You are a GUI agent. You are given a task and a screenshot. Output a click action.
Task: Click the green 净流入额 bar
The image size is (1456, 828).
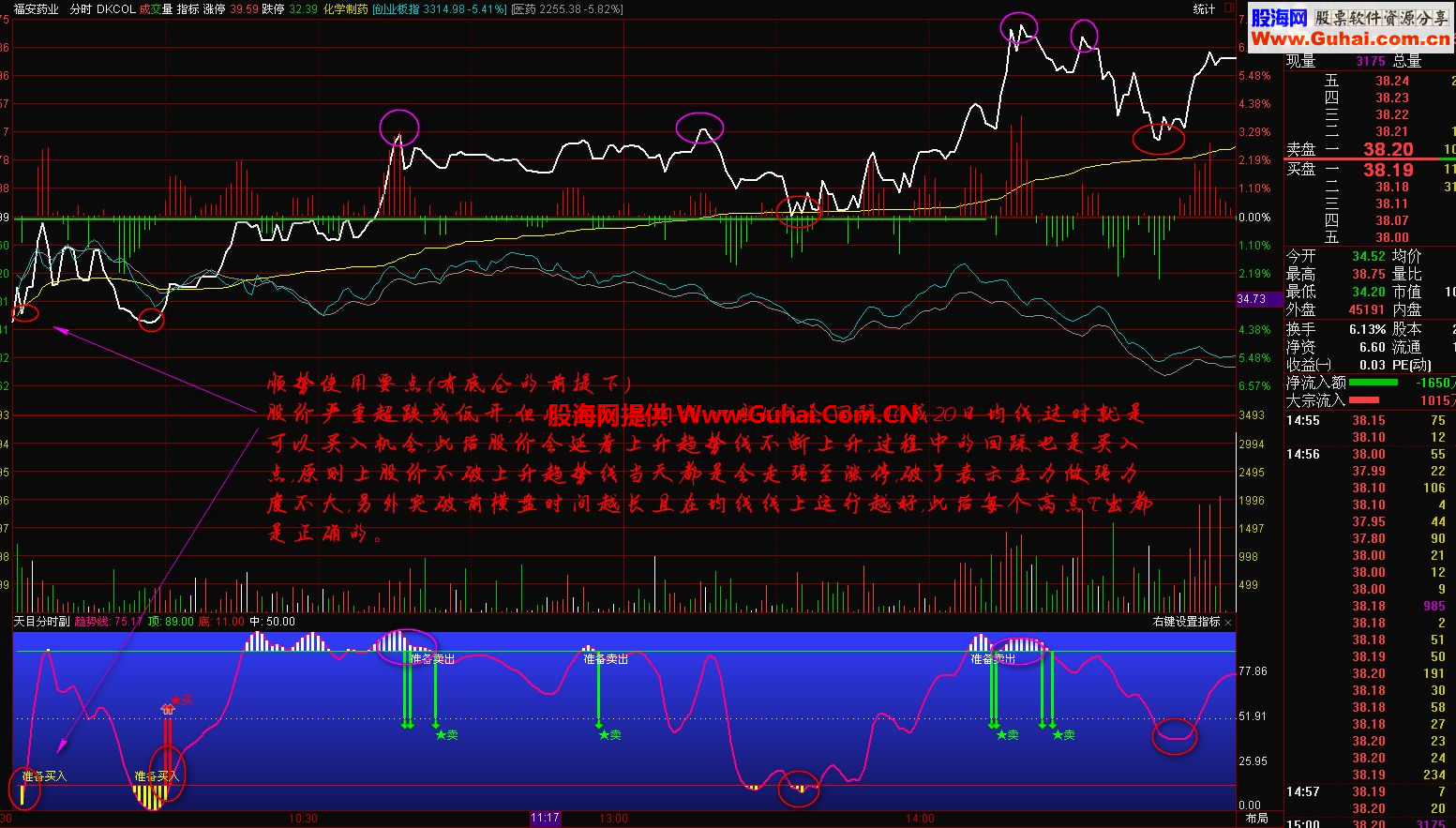point(1375,383)
